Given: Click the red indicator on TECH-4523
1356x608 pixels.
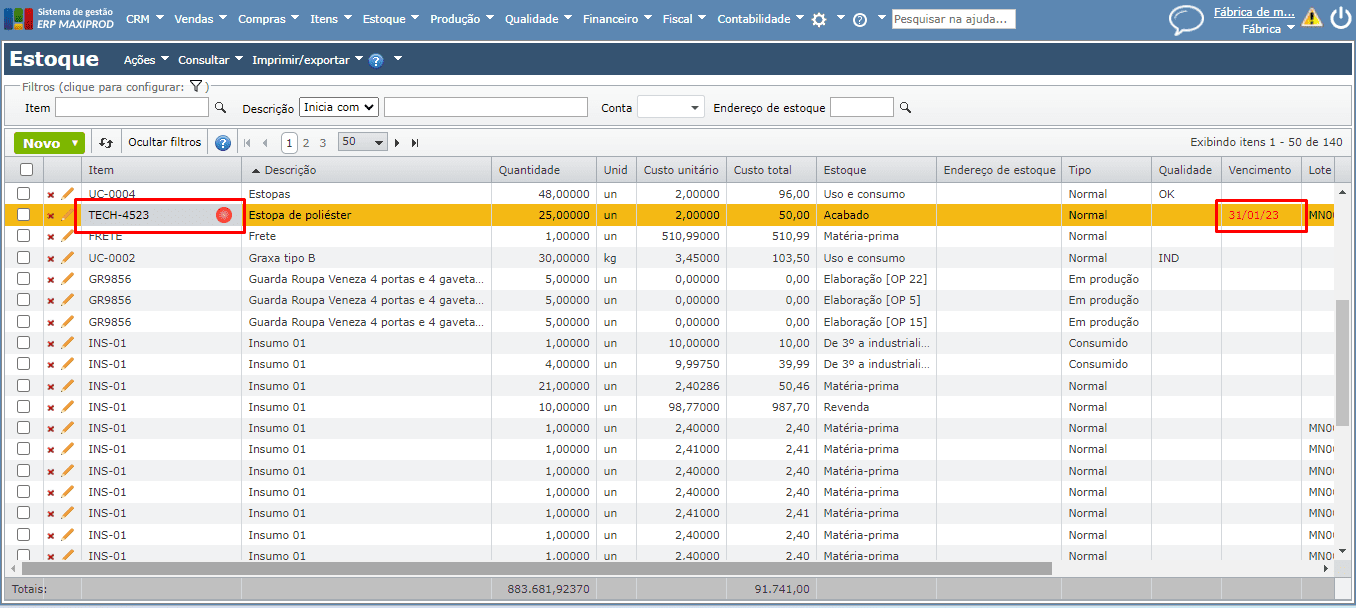Looking at the screenshot, I should coord(224,215).
